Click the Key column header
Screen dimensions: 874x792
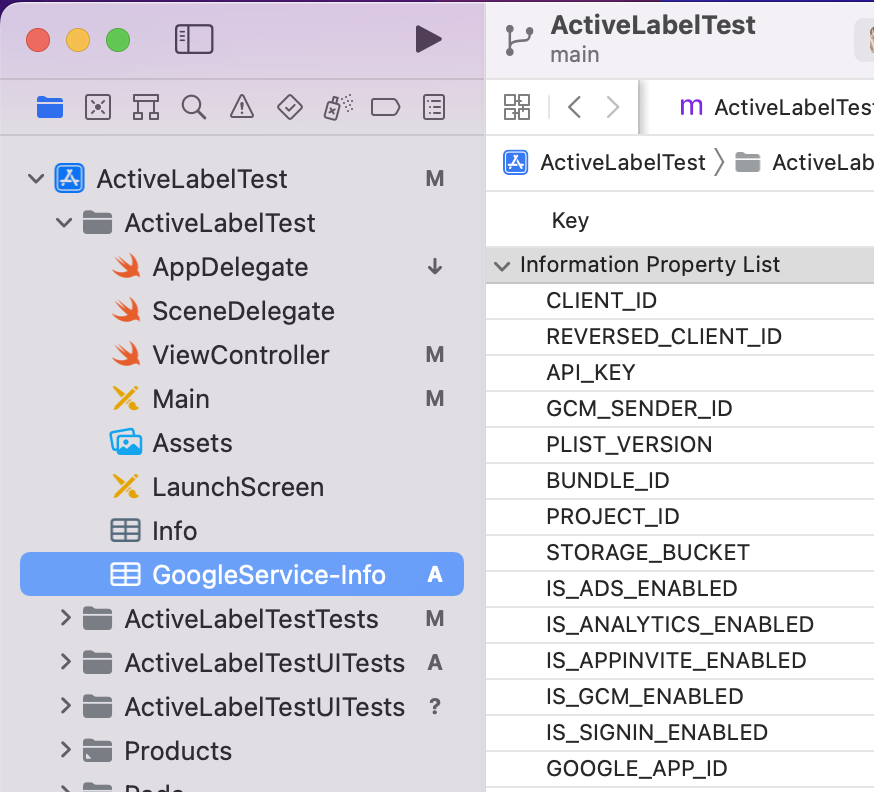(570, 221)
